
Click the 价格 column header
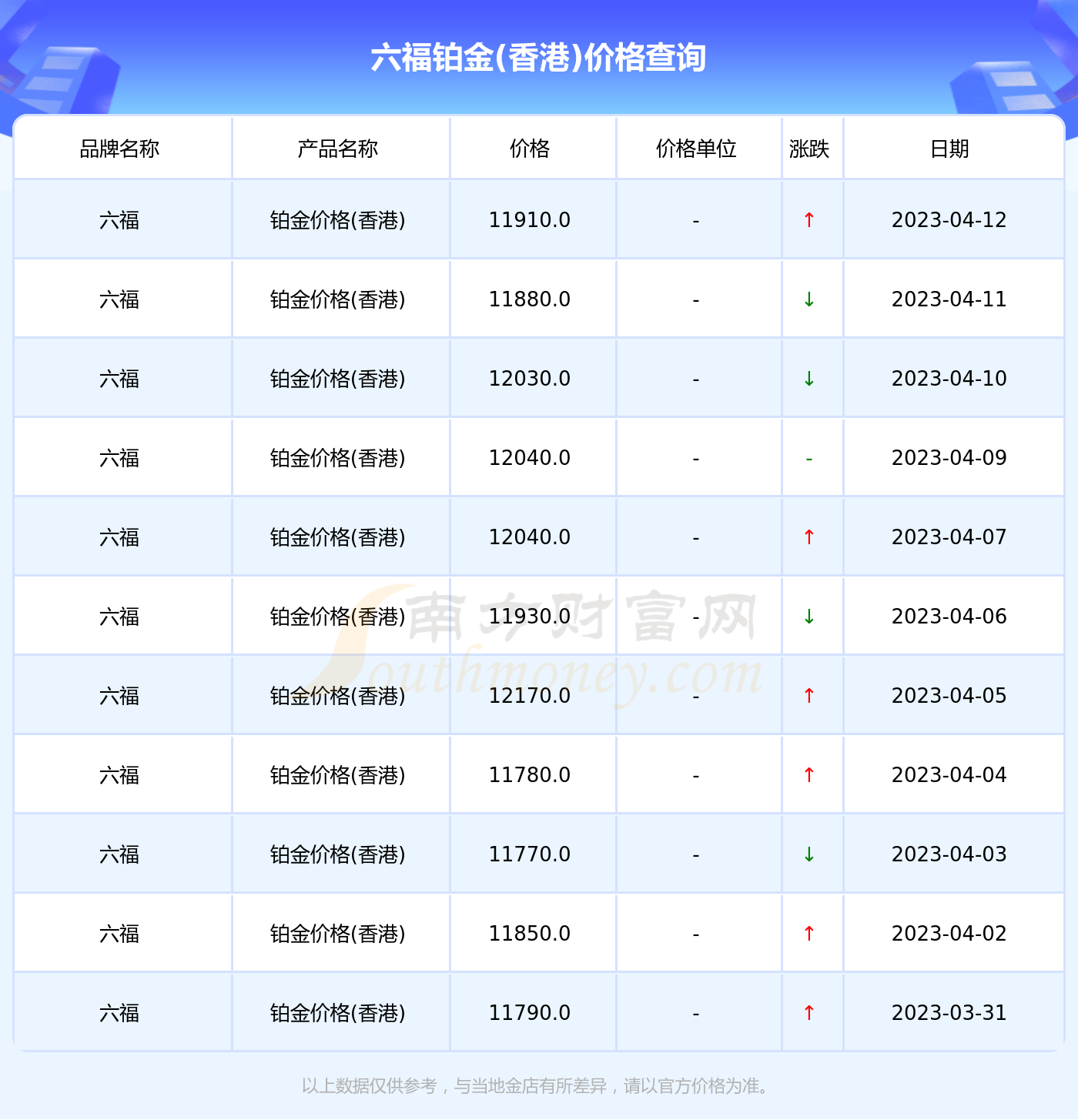[x=530, y=149]
